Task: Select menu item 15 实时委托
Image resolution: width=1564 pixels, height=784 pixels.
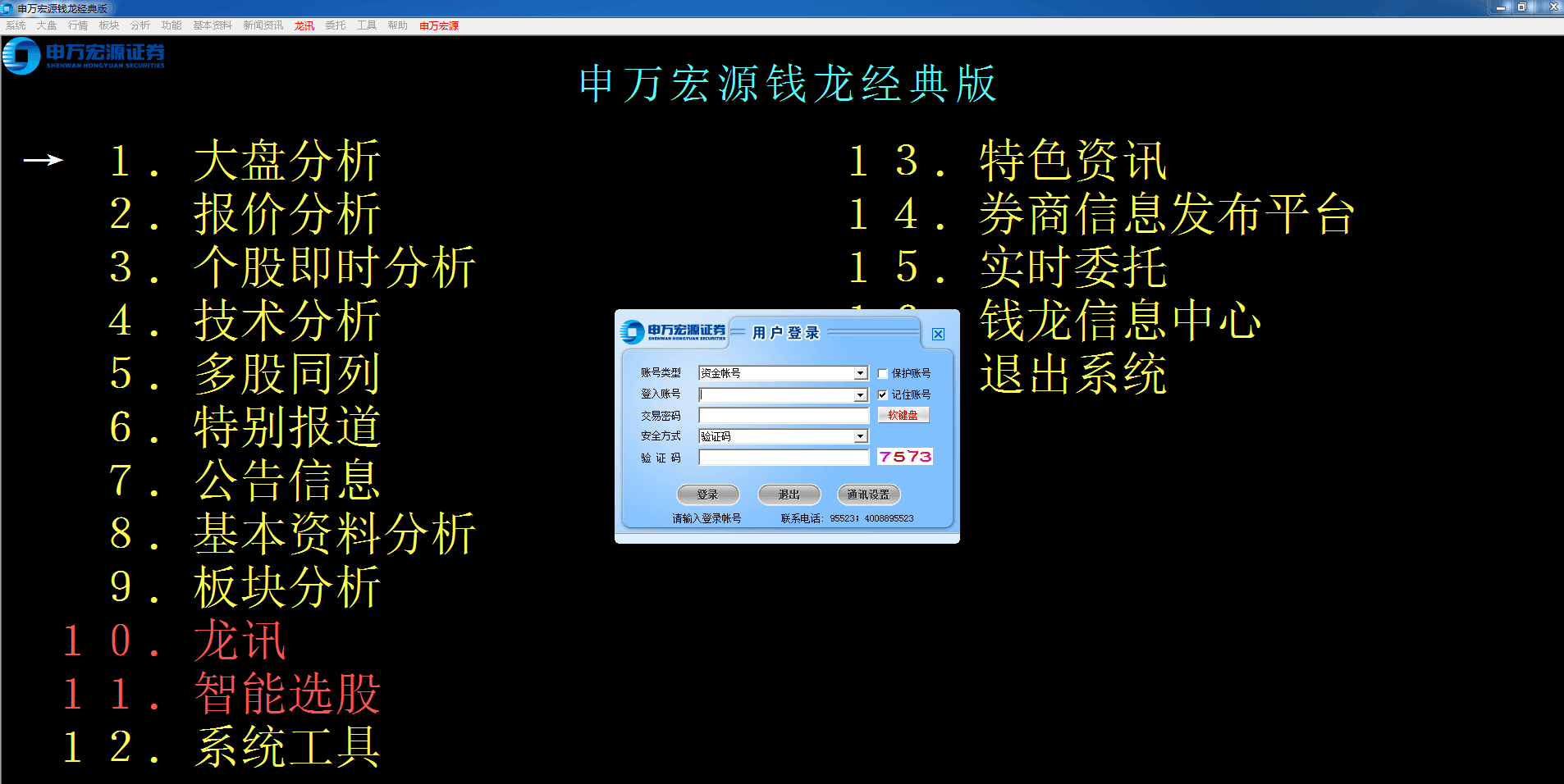Action: [1008, 267]
